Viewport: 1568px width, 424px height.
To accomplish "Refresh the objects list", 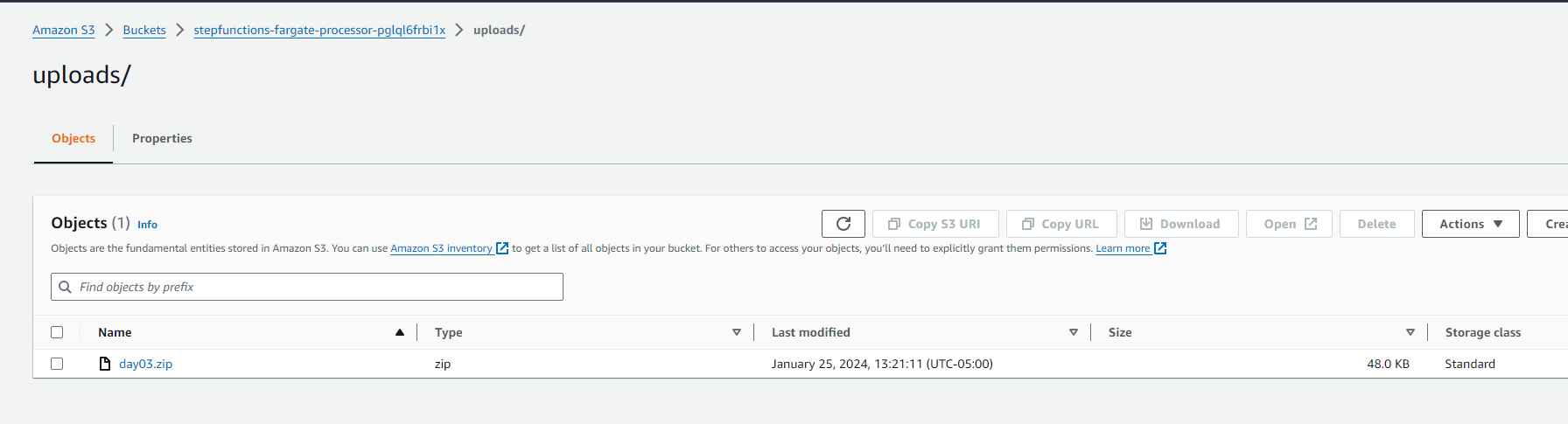I will [x=843, y=224].
